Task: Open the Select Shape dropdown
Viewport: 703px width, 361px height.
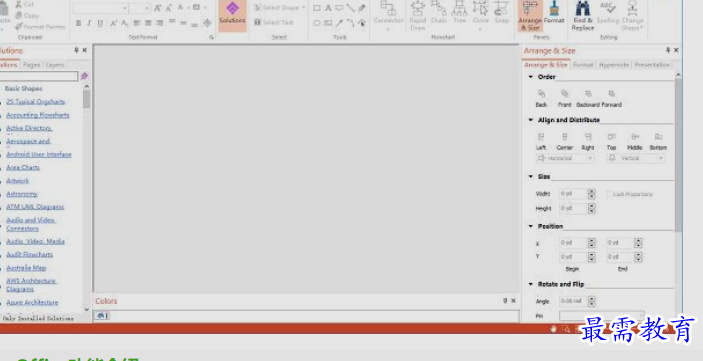Action: click(x=280, y=8)
